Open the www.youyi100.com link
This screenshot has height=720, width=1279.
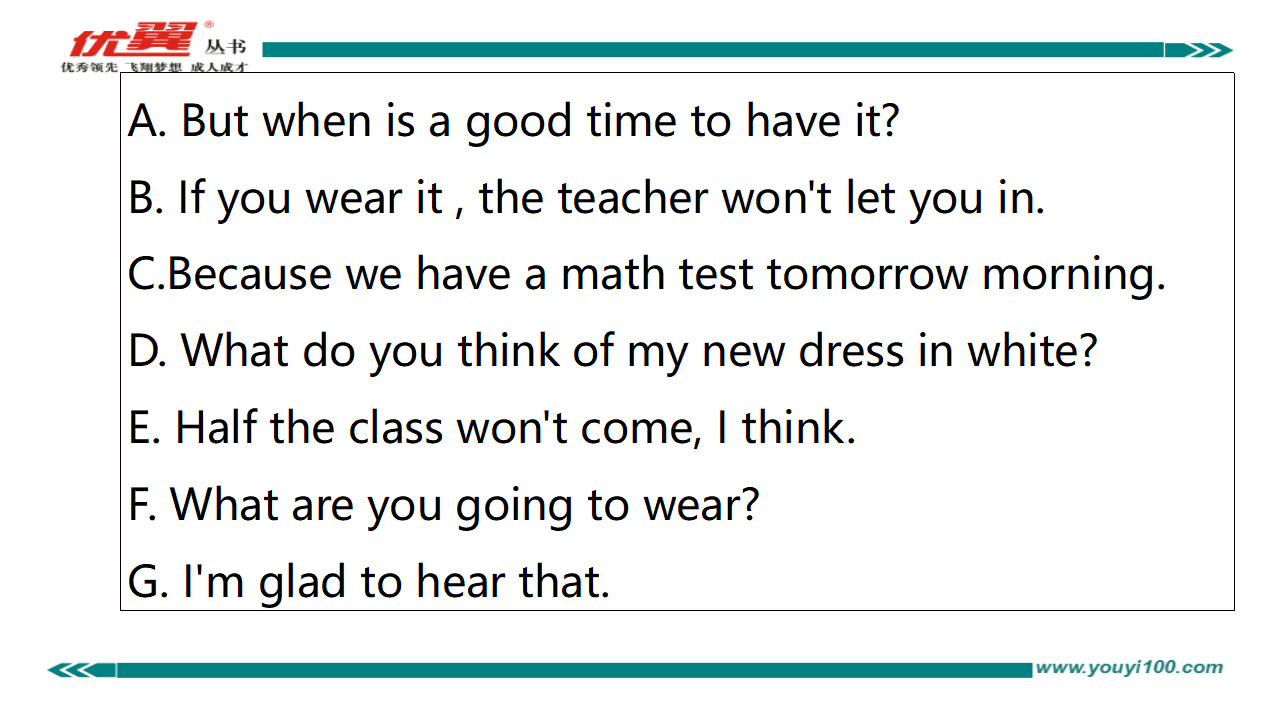point(1129,668)
